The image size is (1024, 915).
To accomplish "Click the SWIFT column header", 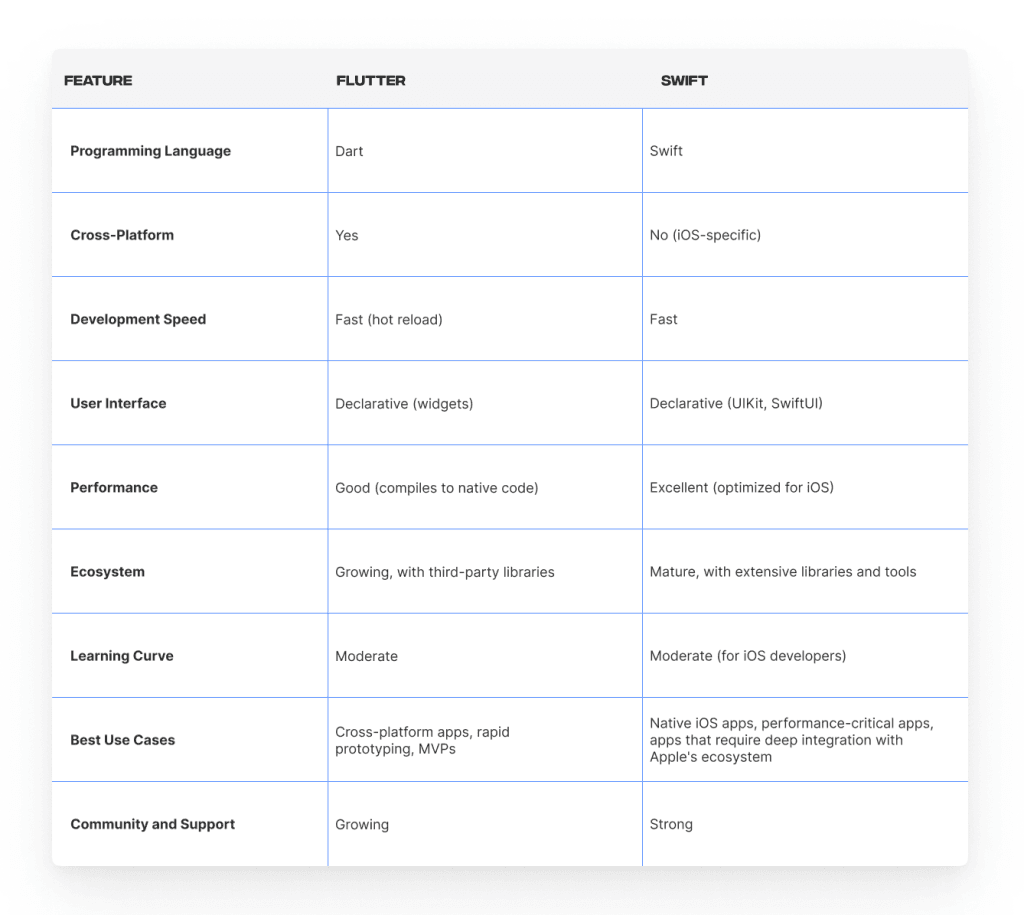I will tap(684, 80).
